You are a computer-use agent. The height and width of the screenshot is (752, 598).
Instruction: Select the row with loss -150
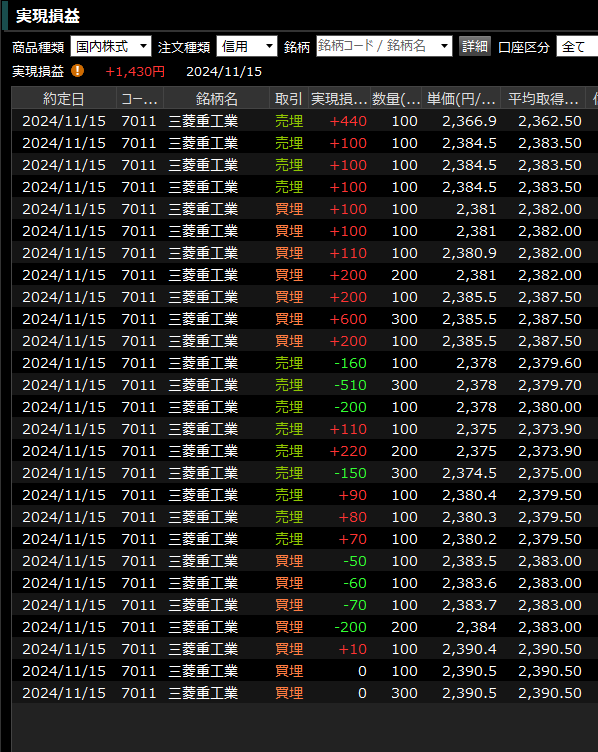point(305,473)
